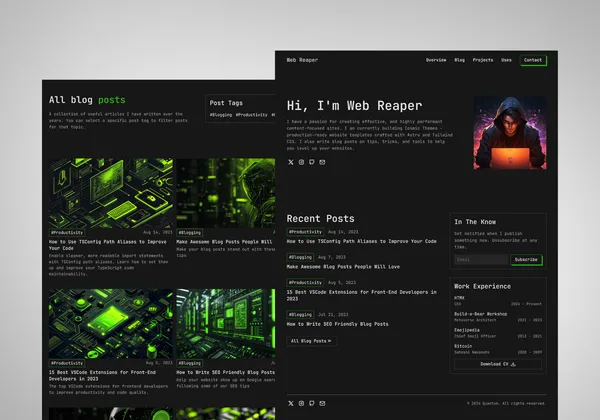Viewport: 600px width, 420px height.
Task: Click the Download CV button
Action: click(498, 364)
